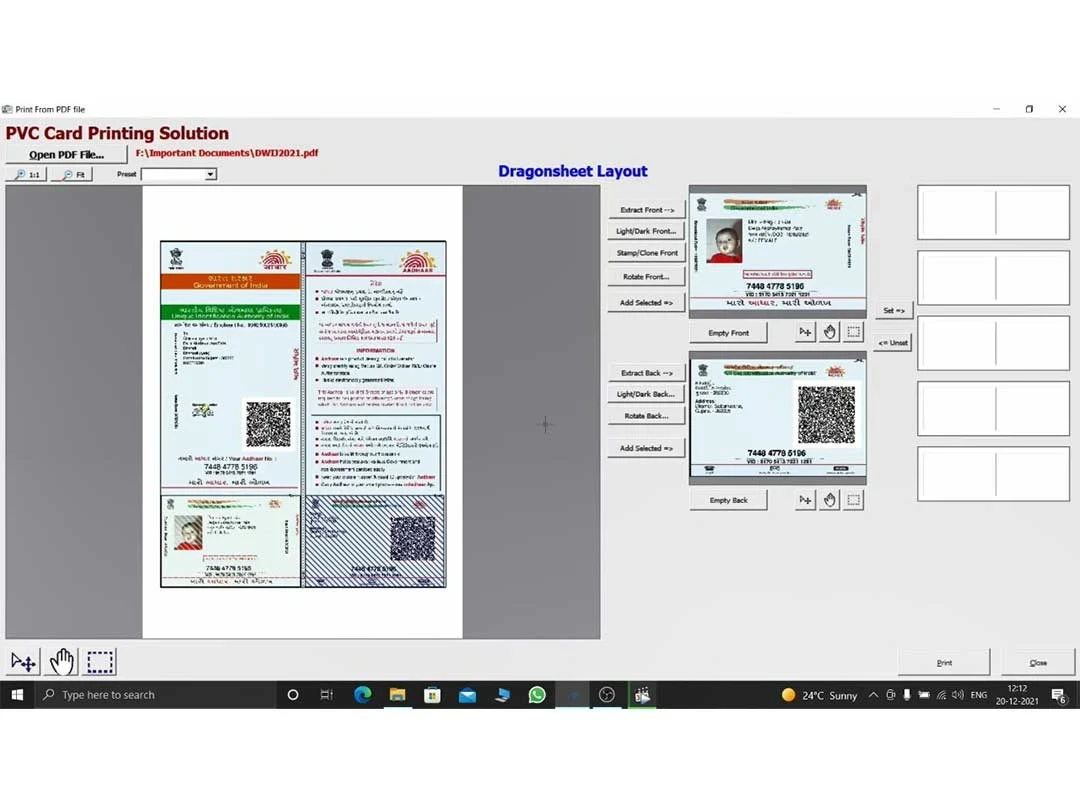This screenshot has height=810, width=1080.
Task: Open WhatsApp from the Windows taskbar
Action: tap(537, 695)
